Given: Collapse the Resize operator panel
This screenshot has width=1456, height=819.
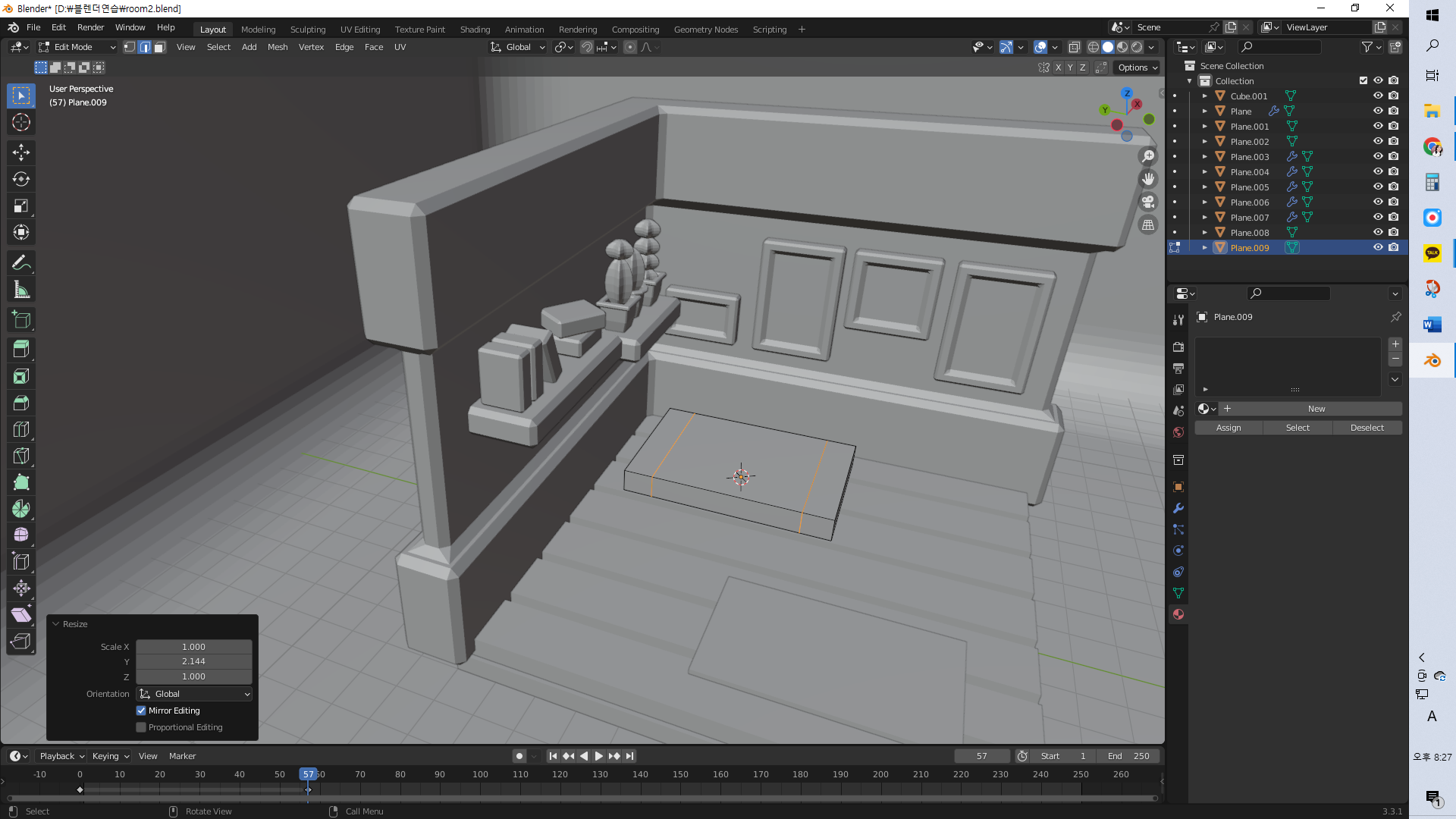Looking at the screenshot, I should click(55, 624).
